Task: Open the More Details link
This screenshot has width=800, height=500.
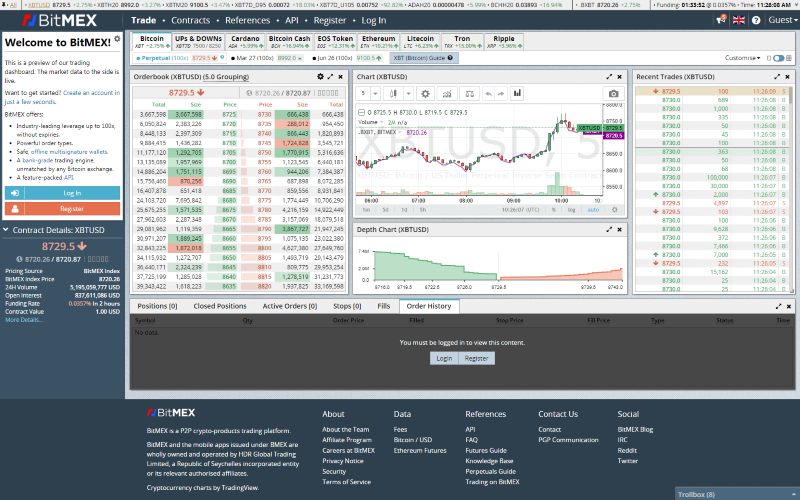Action: tap(23, 320)
